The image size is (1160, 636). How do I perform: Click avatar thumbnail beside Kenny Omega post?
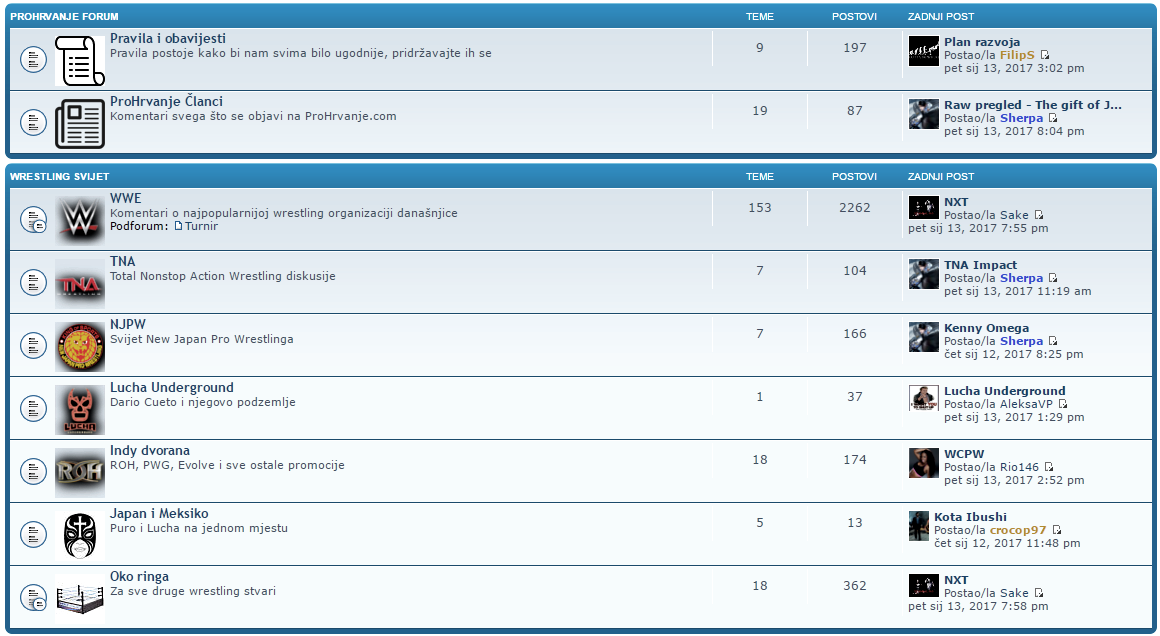click(923, 337)
